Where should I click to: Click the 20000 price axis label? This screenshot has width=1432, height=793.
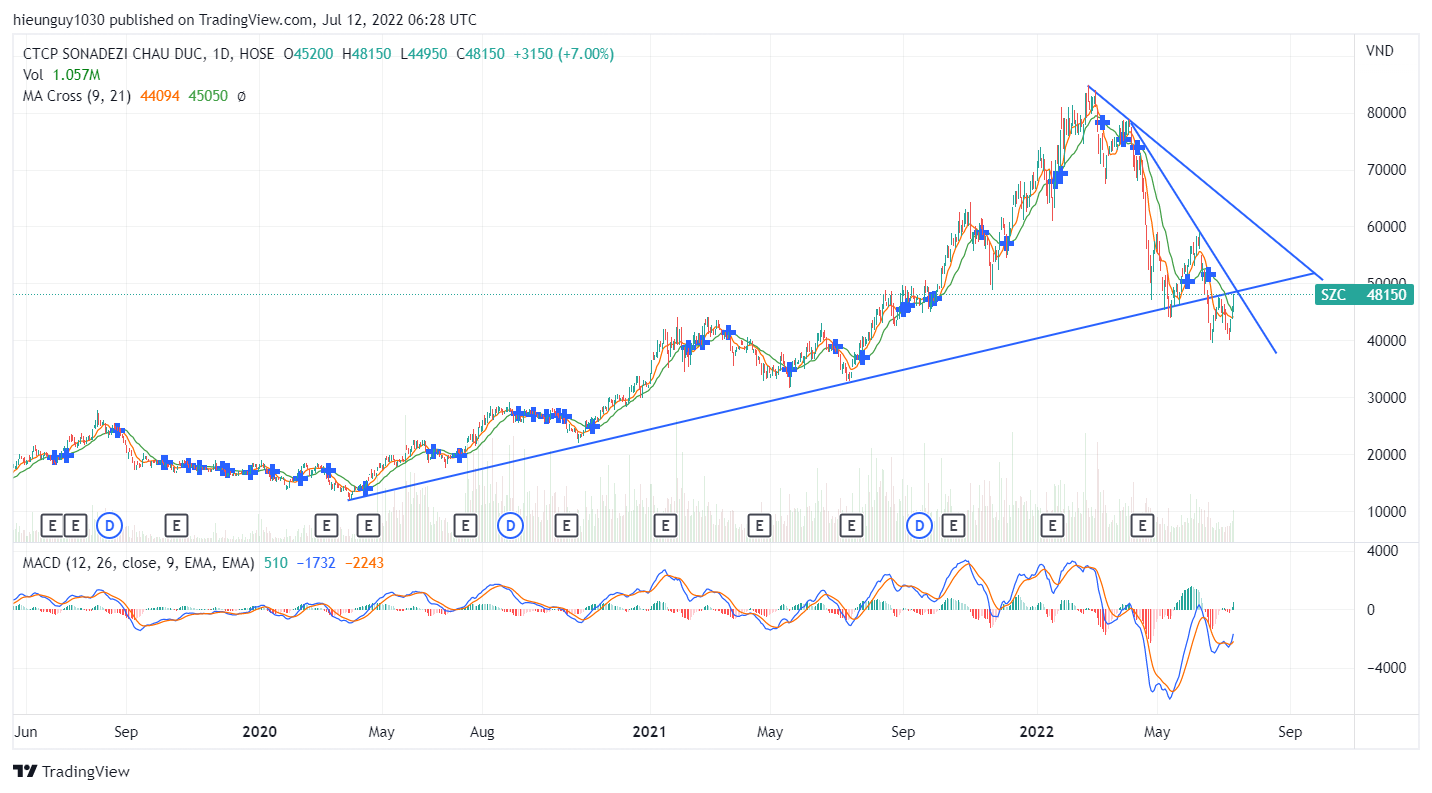pos(1387,455)
